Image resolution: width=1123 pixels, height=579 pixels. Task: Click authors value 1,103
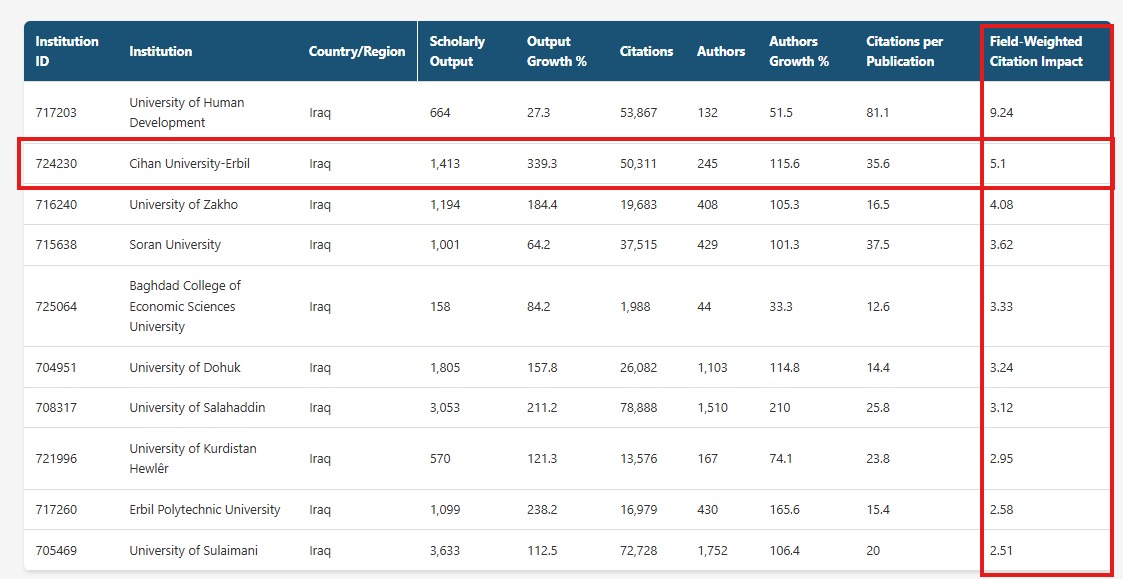712,368
